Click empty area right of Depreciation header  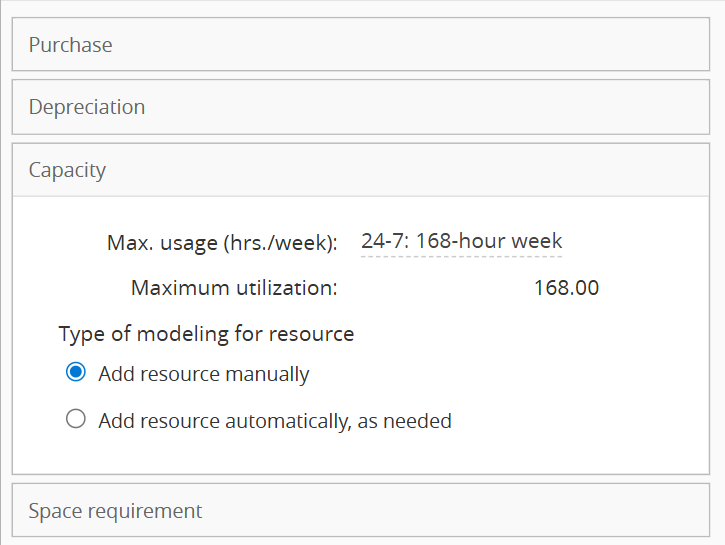pyautogui.click(x=500, y=107)
